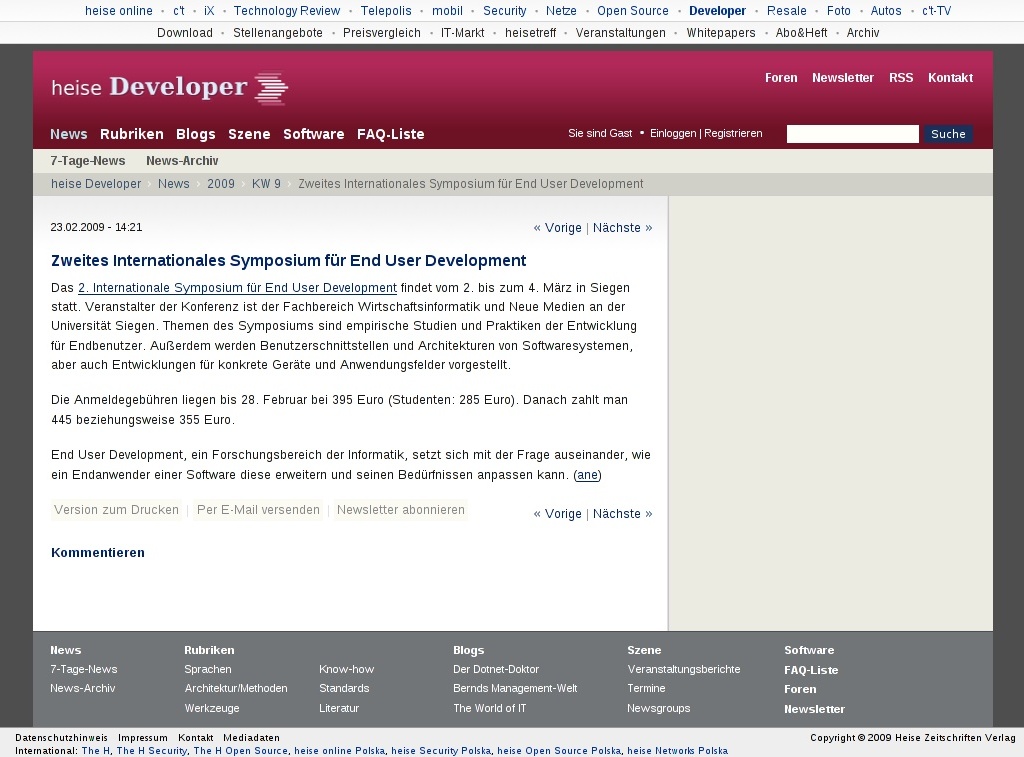
Task: Open the Kontakt link in header
Action: point(950,78)
